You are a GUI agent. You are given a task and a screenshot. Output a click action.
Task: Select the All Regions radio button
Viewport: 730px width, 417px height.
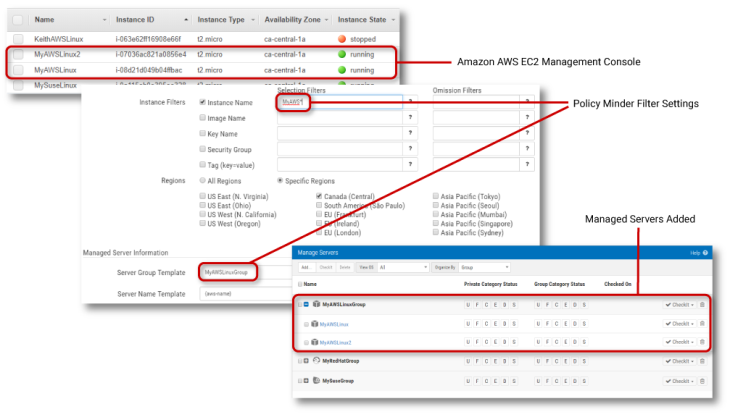click(x=203, y=180)
